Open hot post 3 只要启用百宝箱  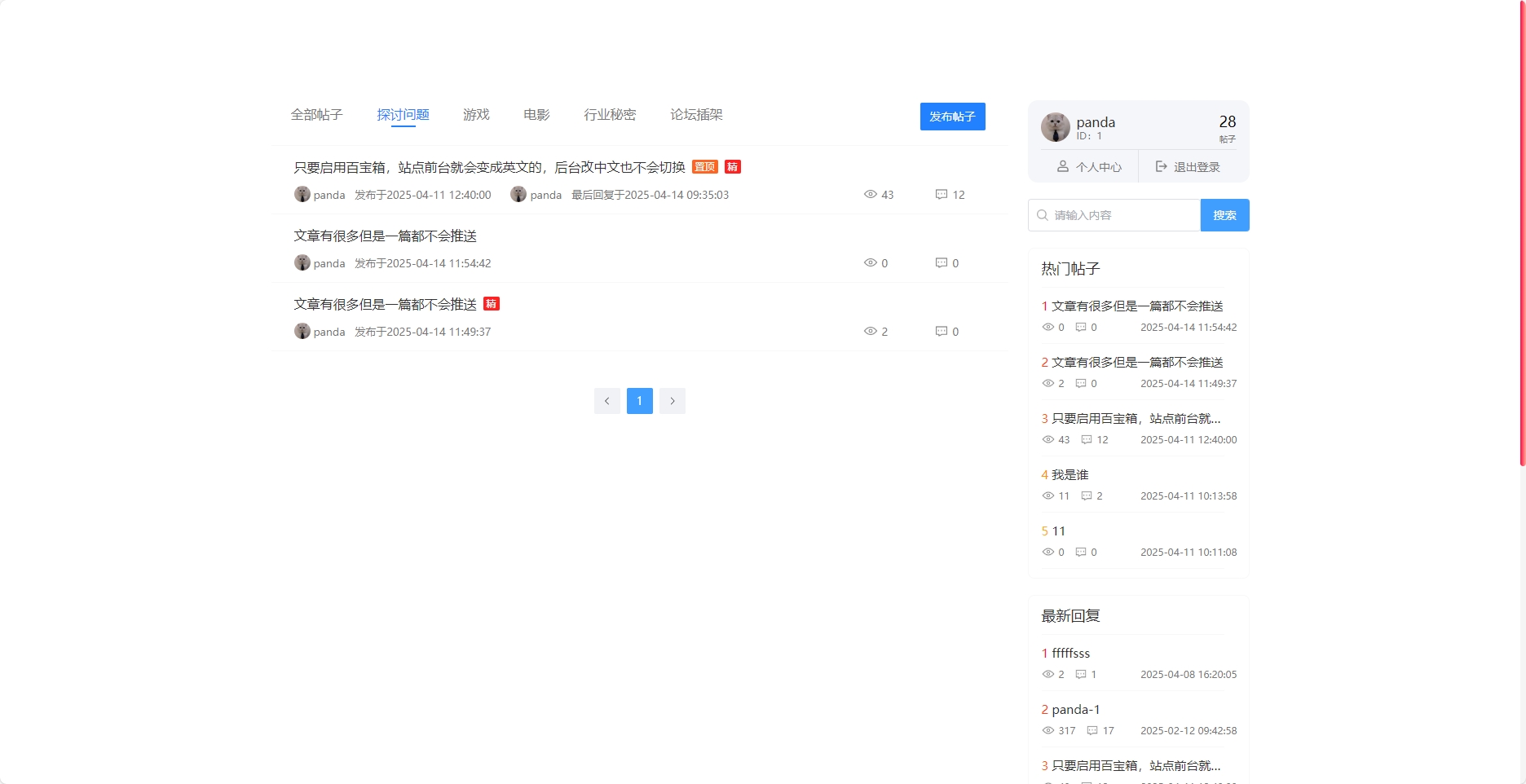(x=1136, y=419)
